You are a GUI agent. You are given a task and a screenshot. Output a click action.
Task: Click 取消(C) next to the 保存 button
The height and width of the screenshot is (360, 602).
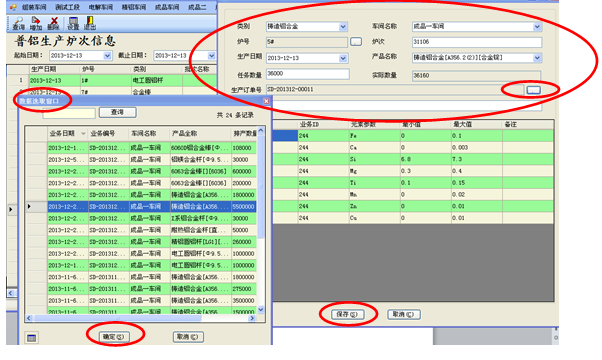404,314
